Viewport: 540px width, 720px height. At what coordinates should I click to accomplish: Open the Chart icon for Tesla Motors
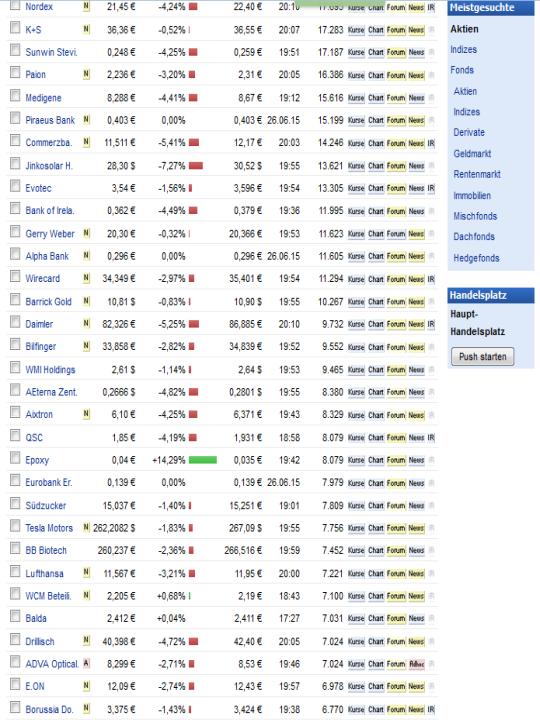pyautogui.click(x=376, y=528)
